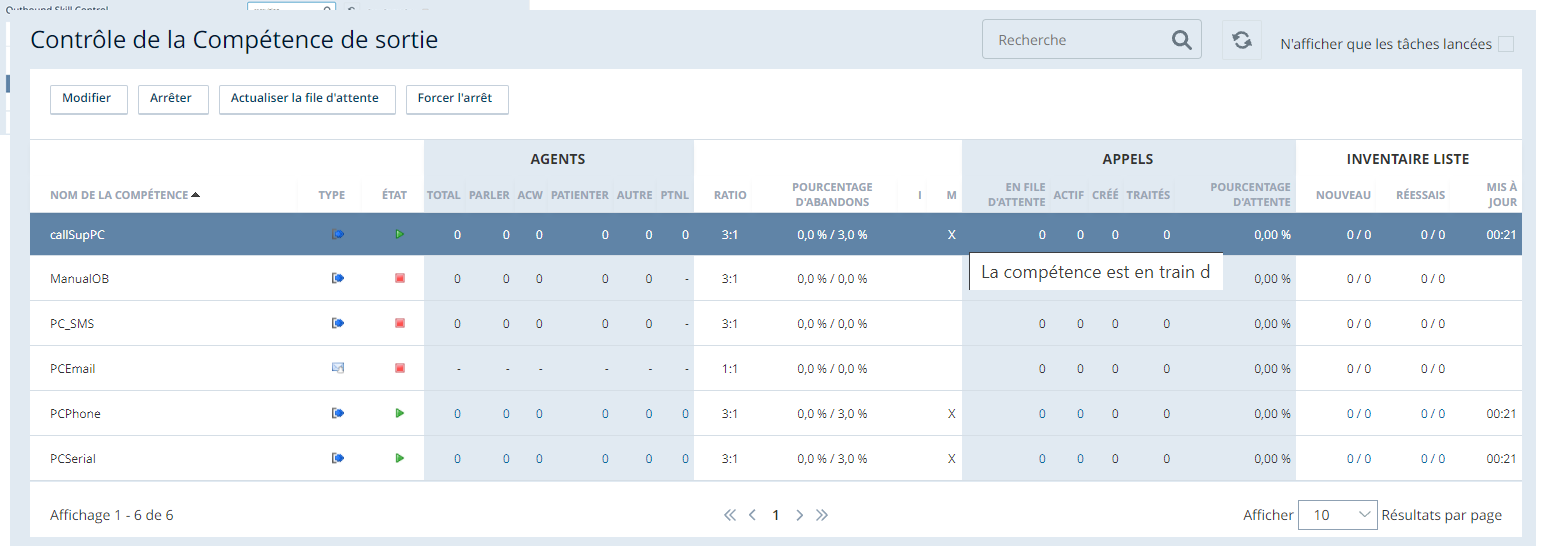Click the PCPhone M column X mark
1548x558 pixels.
tap(951, 413)
